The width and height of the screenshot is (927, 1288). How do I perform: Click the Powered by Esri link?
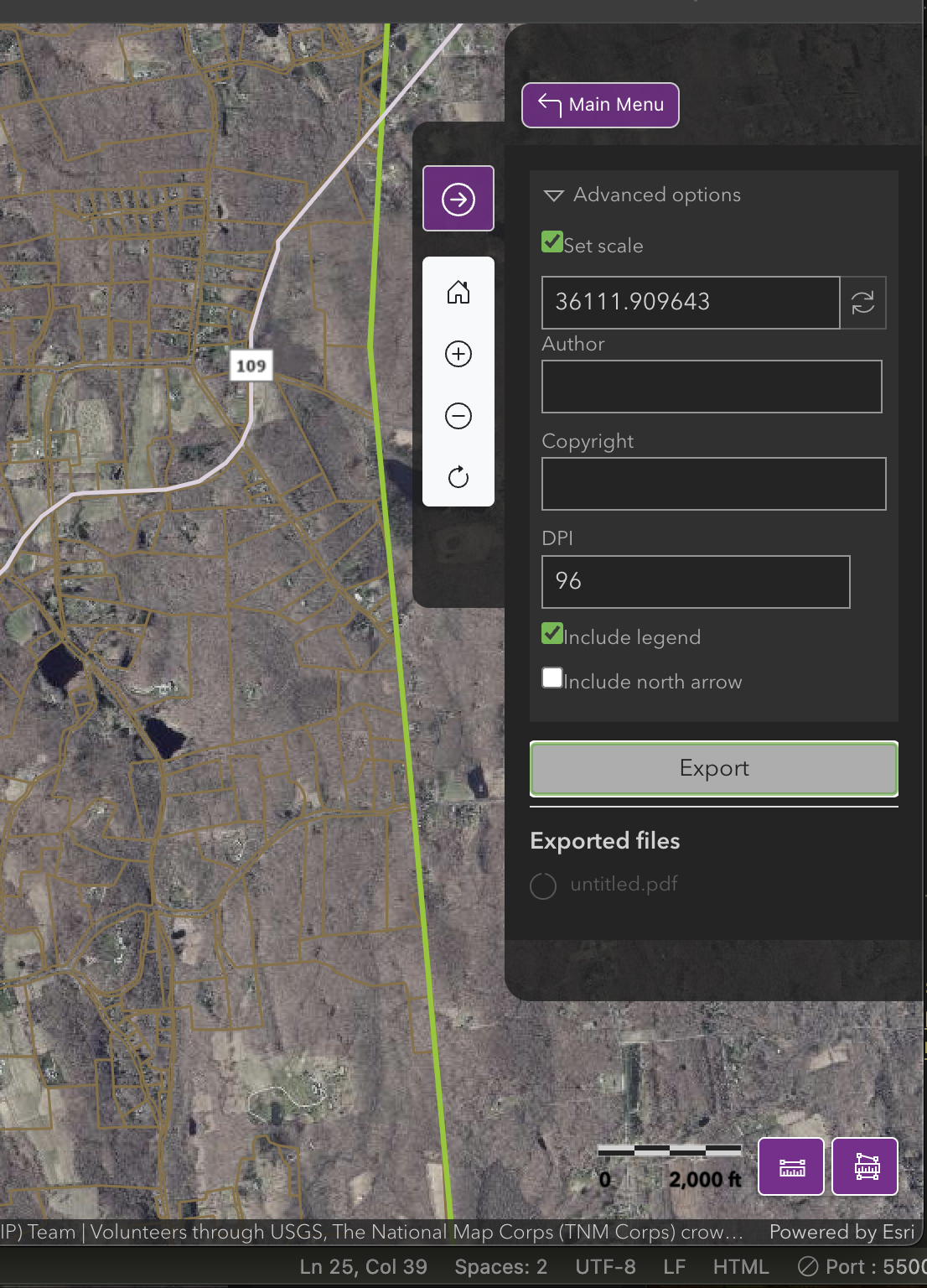coord(842,1232)
